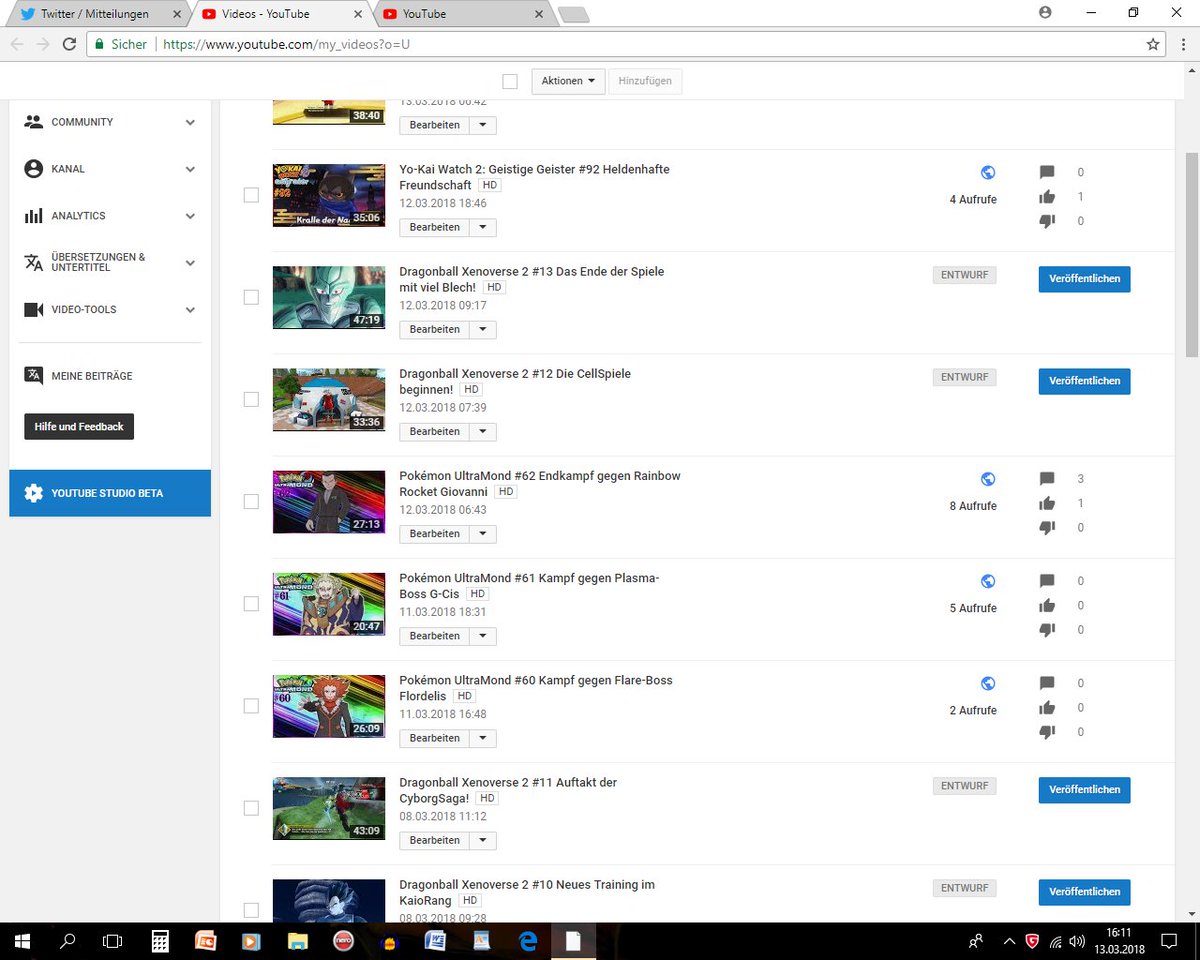Open Bearbeiten dropdown arrow for Xenoverse 2 #13
The height and width of the screenshot is (960, 1200).
tap(483, 329)
